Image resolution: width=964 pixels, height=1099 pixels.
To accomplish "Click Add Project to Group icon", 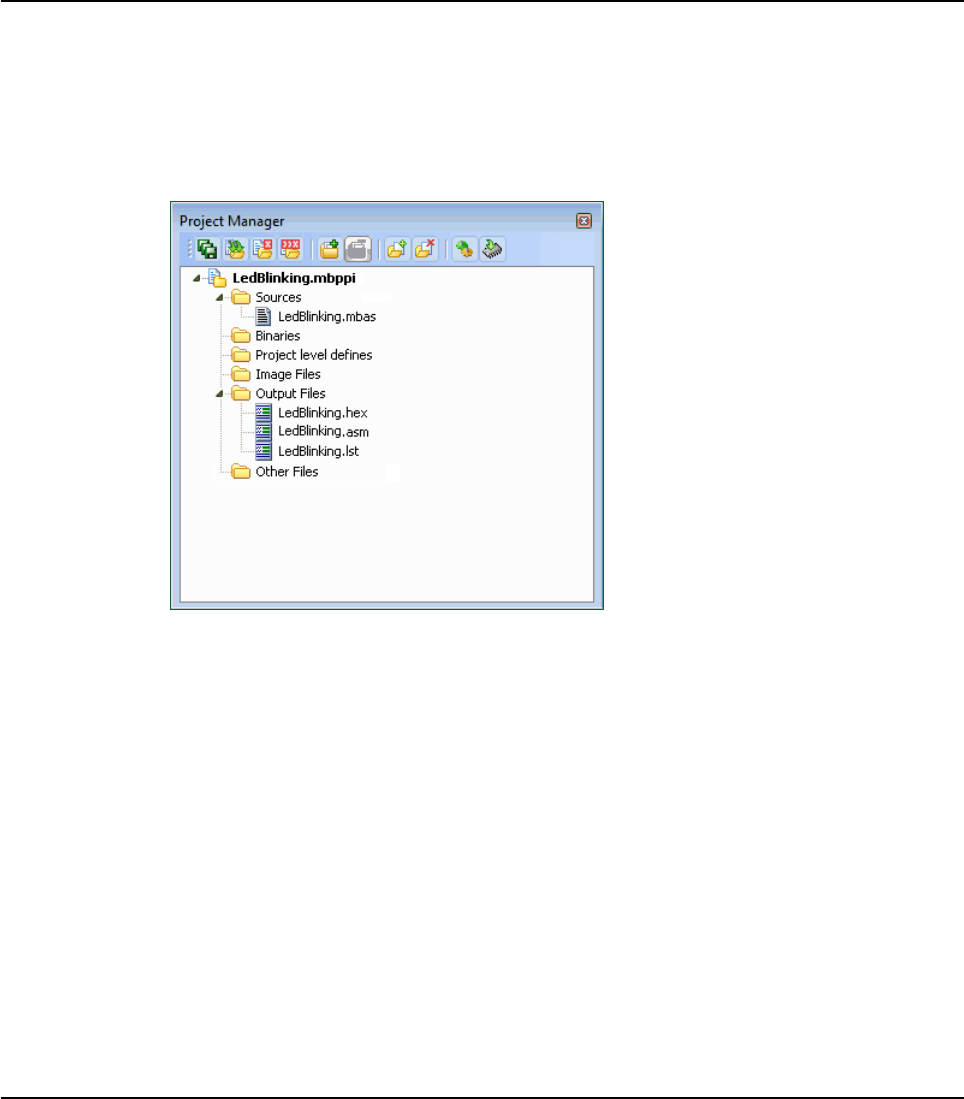I will click(x=330, y=249).
